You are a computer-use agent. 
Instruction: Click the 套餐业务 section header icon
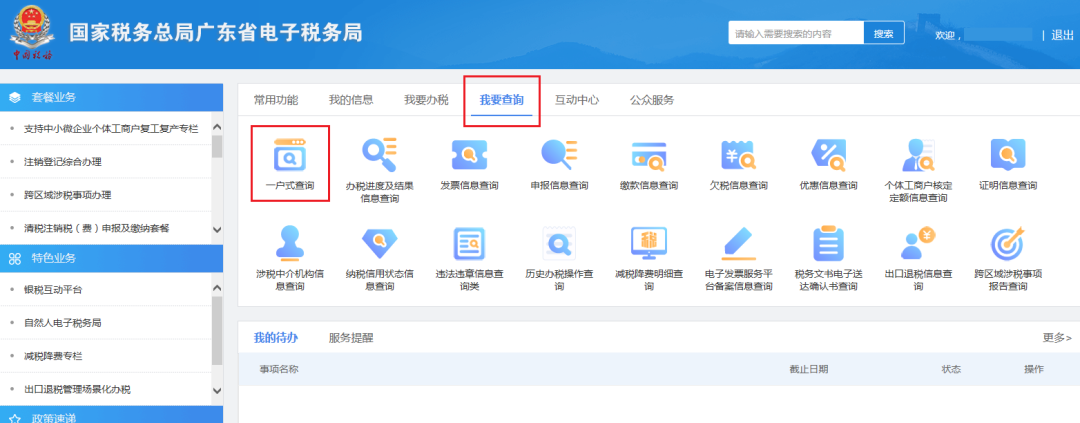[x=14, y=98]
